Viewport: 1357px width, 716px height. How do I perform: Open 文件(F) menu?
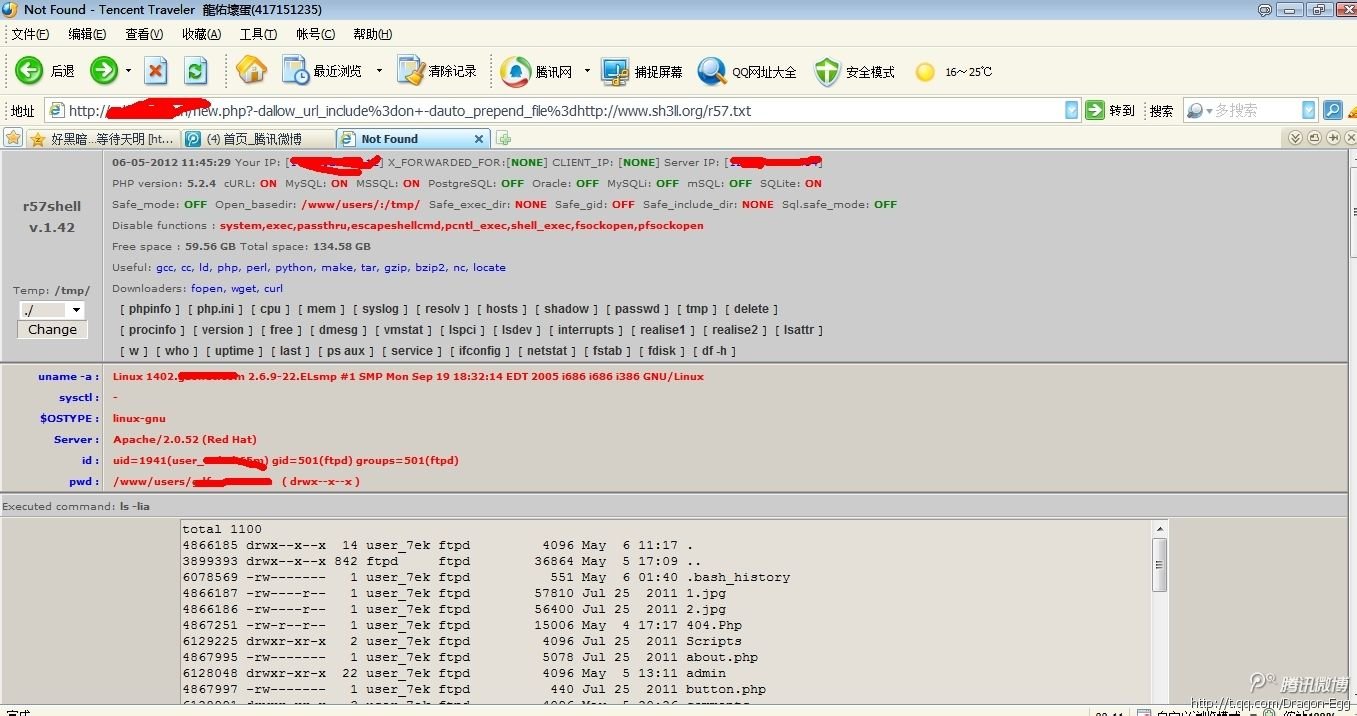[x=30, y=34]
